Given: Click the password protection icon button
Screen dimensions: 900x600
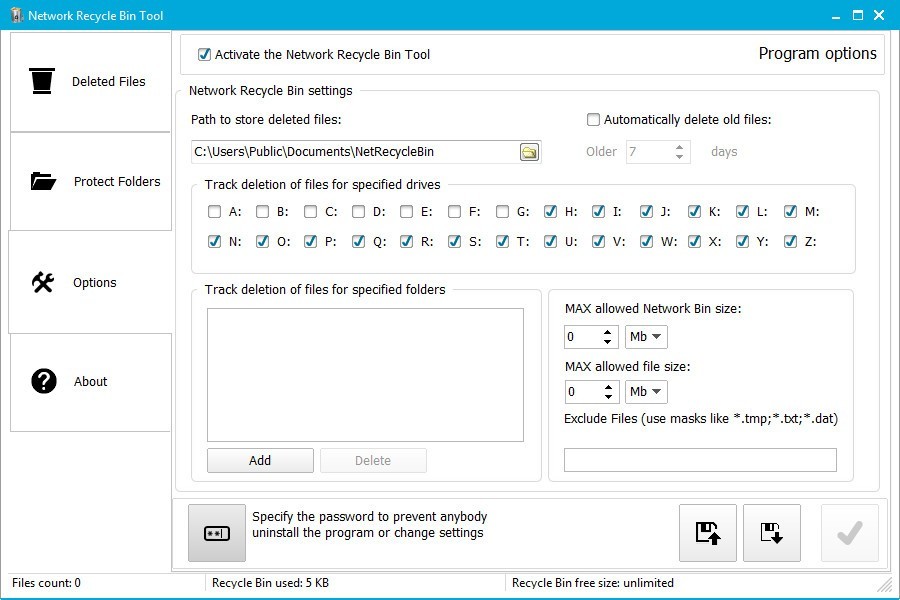Looking at the screenshot, I should (218, 533).
